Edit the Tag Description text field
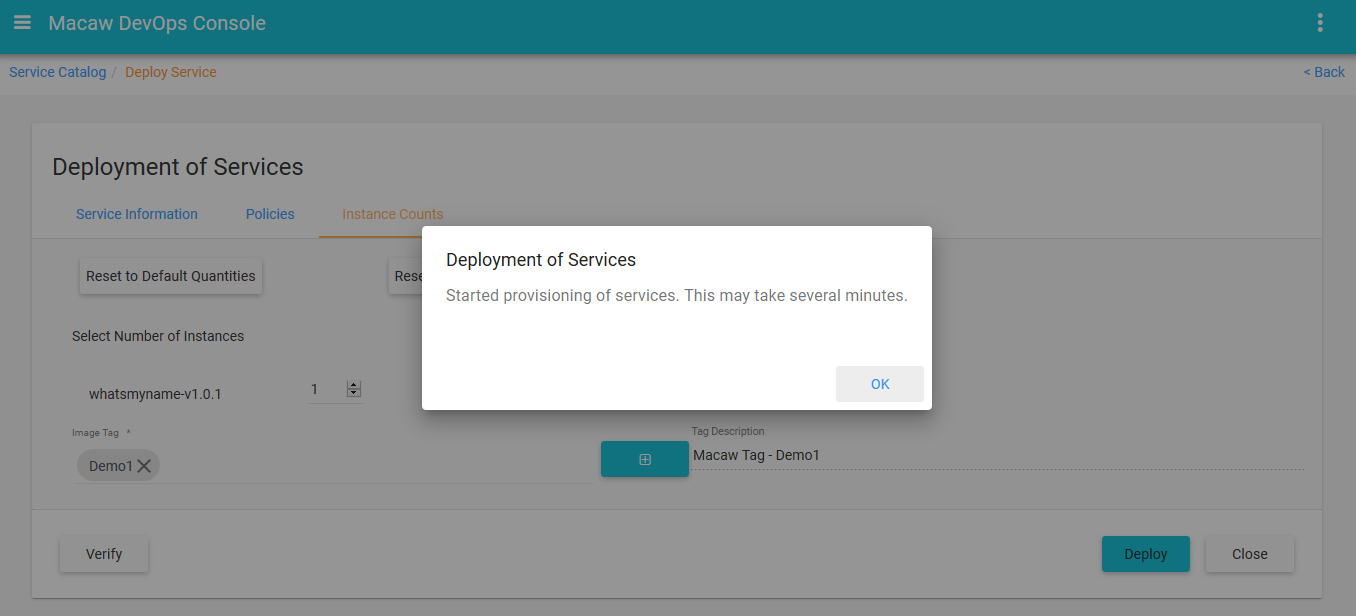 click(x=995, y=456)
